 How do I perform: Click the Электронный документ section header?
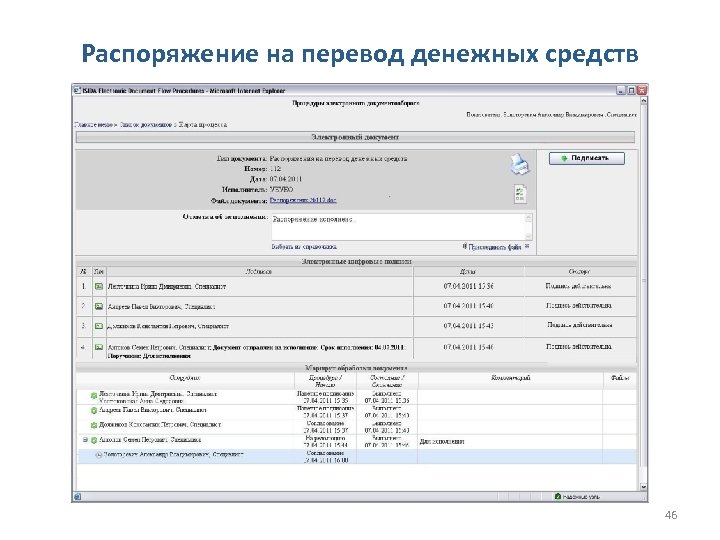(355, 137)
